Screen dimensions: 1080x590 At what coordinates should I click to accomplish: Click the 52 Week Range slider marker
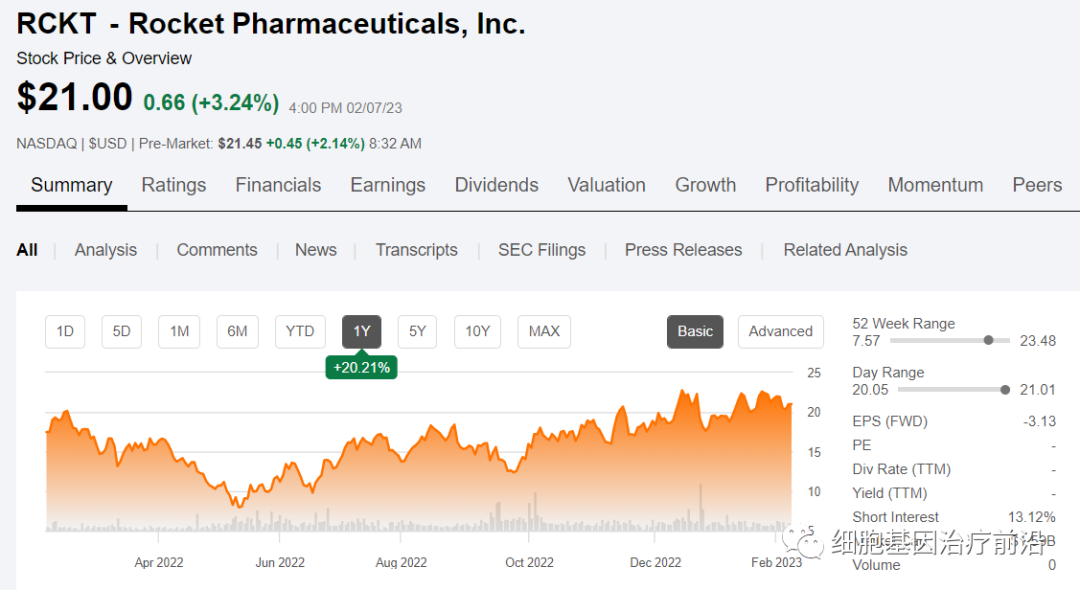point(988,341)
